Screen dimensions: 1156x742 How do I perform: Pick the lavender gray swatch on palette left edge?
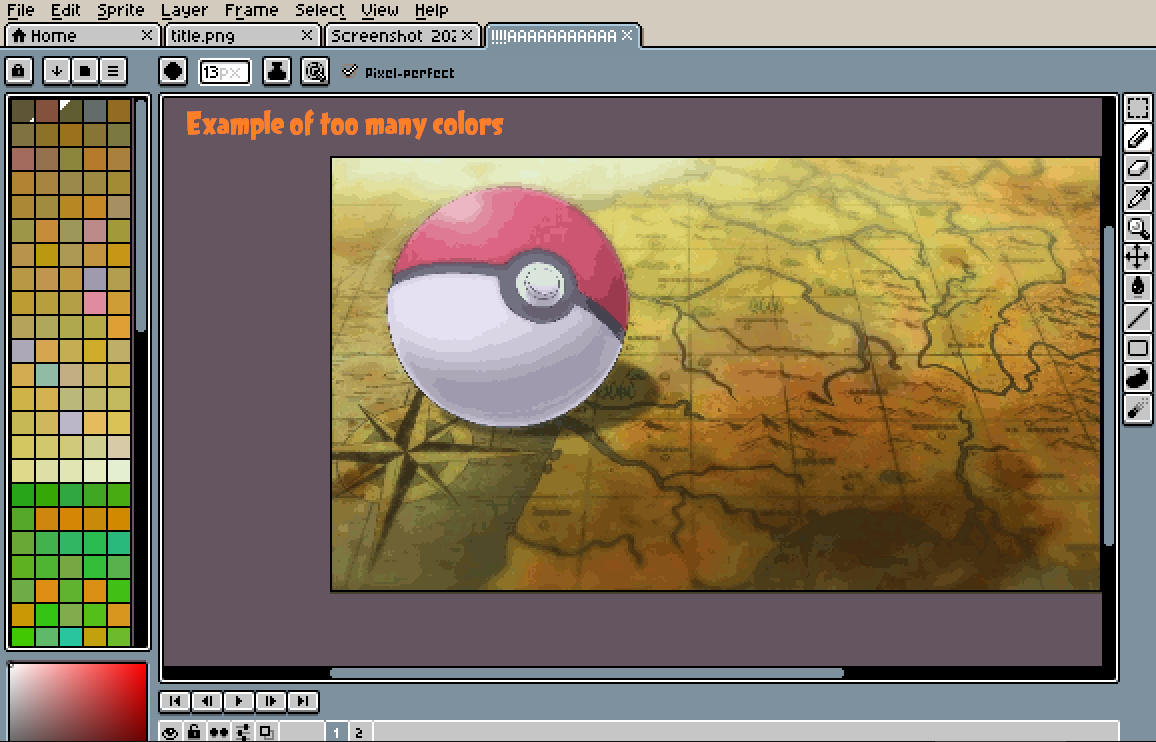tap(23, 350)
